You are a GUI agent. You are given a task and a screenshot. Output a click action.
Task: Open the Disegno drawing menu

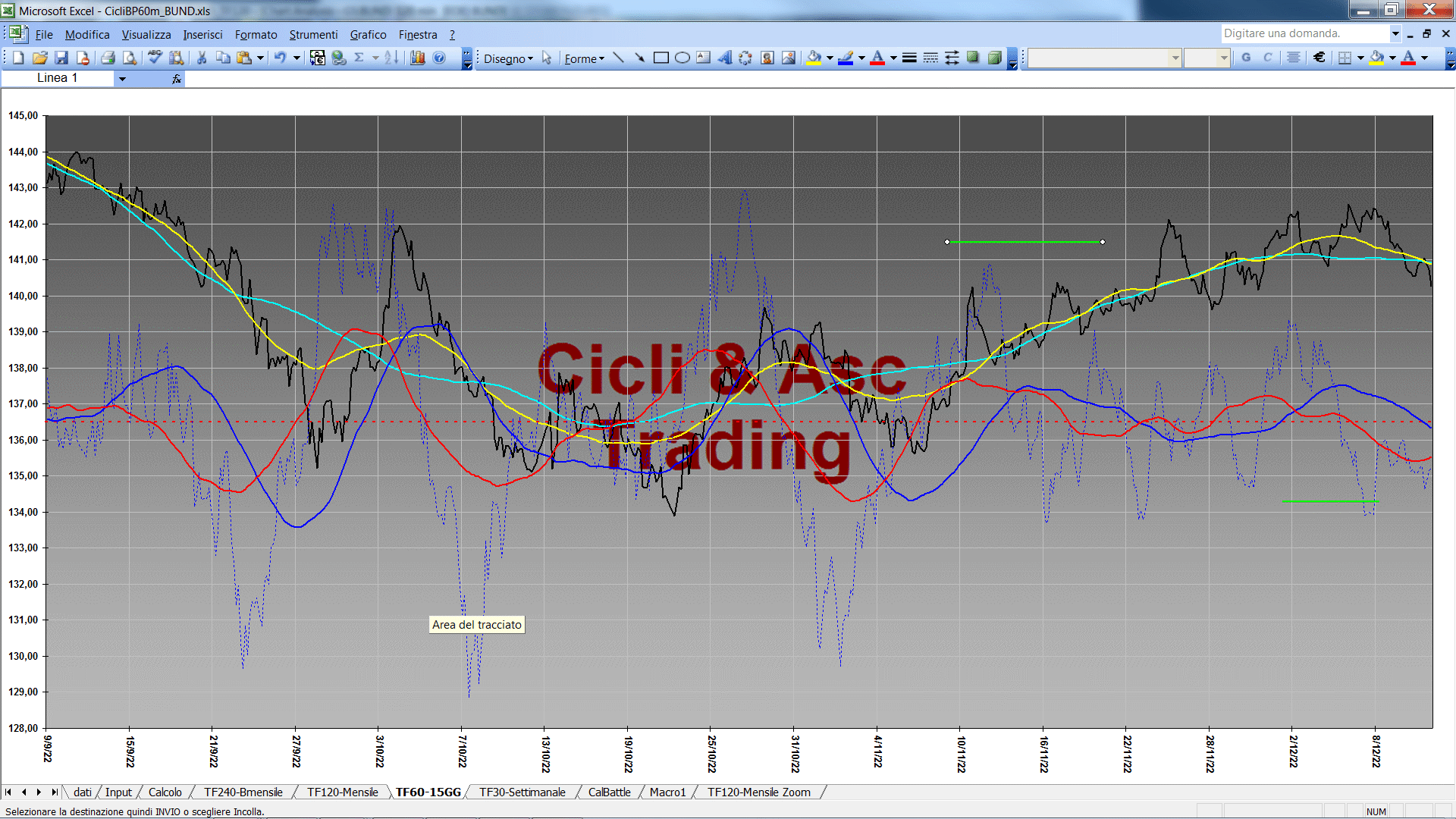pyautogui.click(x=508, y=58)
